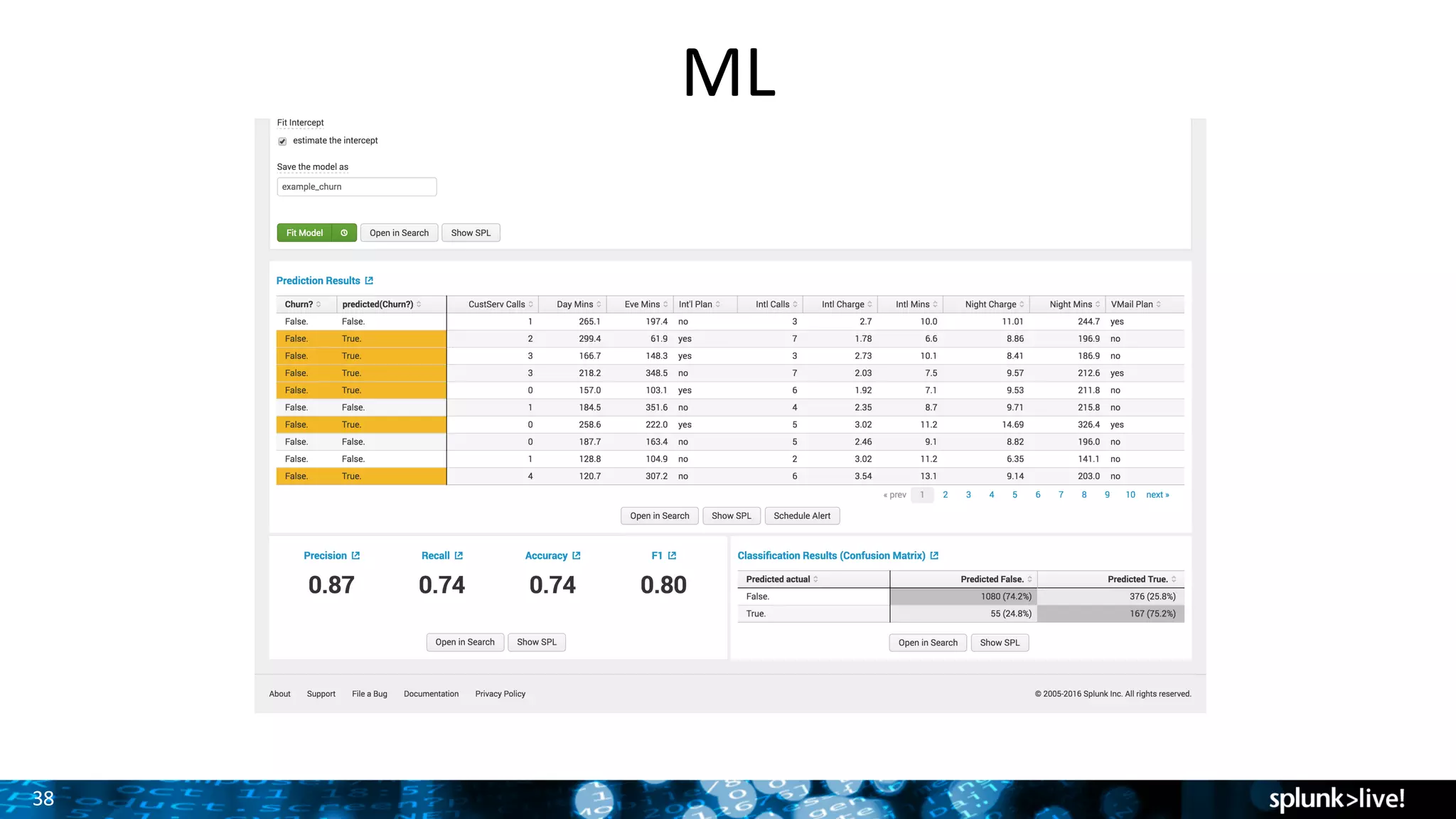Sort by the Churn? column arrows

point(318,304)
